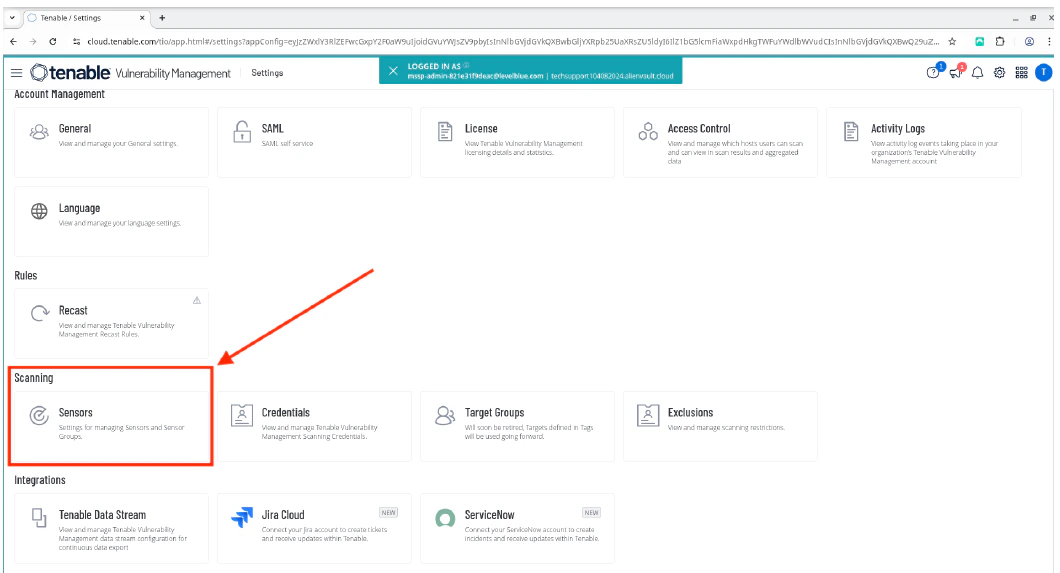This screenshot has height=573, width=1060.
Task: Click the Credentials badge icon
Action: [x=241, y=415]
